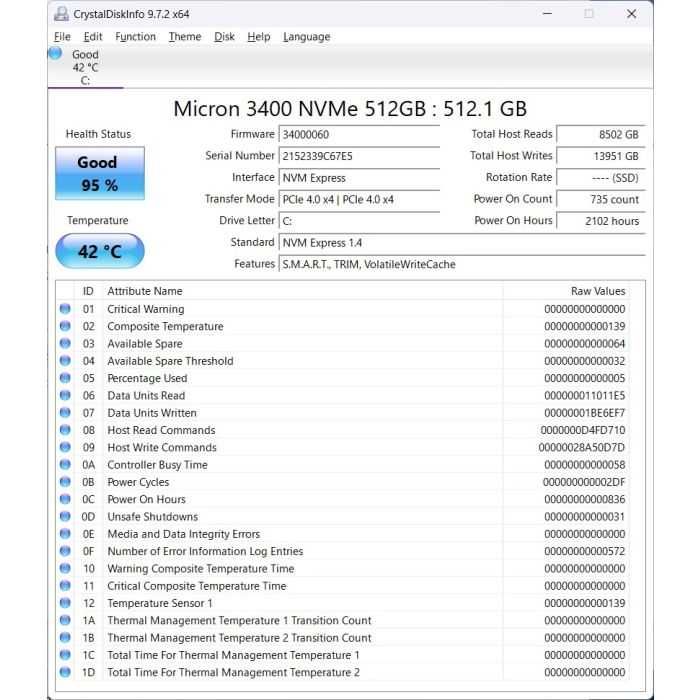Click the status icon for Media and Data Integrity Errors
Image resolution: width=700 pixels, height=700 pixels.
65,533
